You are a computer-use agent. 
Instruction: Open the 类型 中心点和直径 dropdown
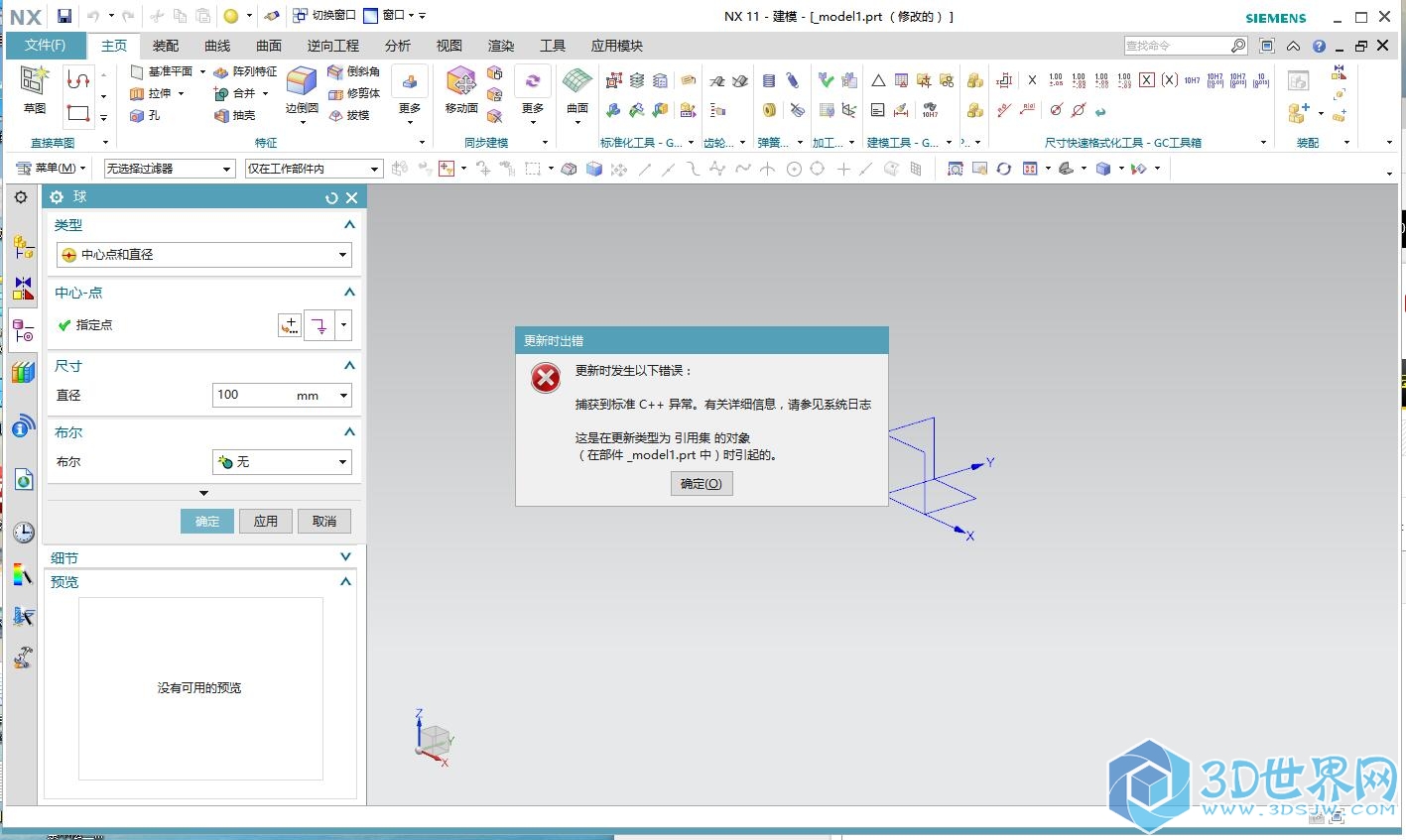(x=204, y=255)
